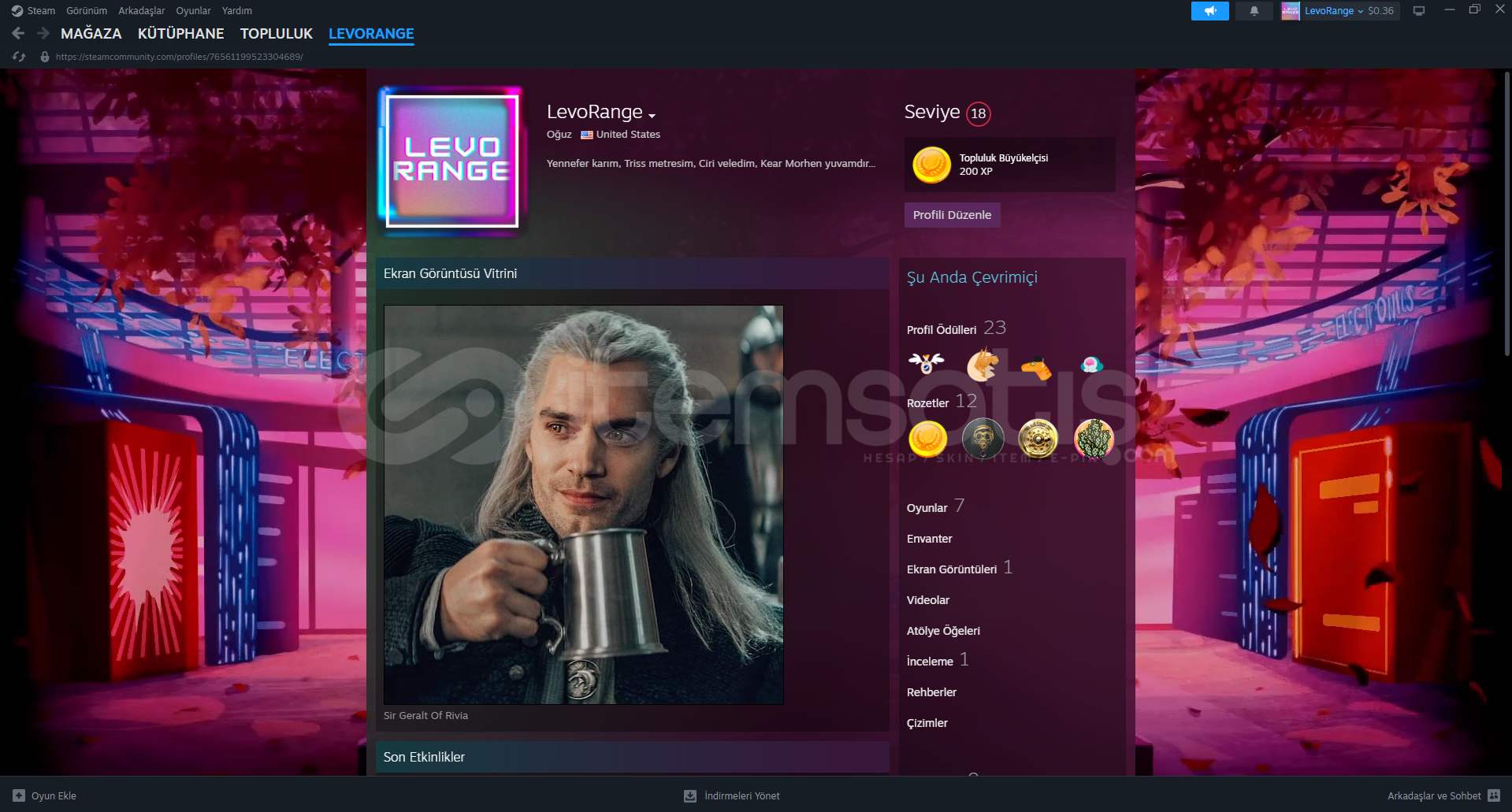Open the Geralt screenshot in the showcase
The height and width of the screenshot is (812, 1512).
[x=584, y=505]
